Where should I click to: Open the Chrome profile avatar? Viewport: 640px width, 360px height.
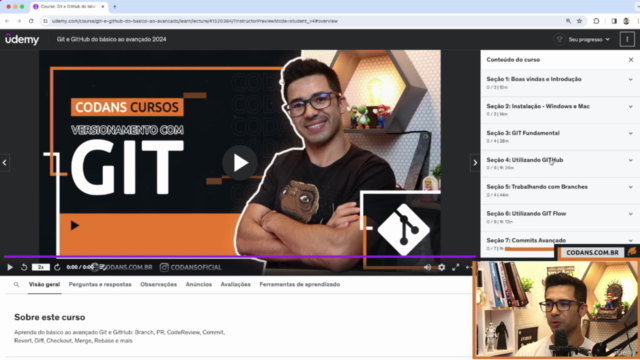tap(627, 21)
